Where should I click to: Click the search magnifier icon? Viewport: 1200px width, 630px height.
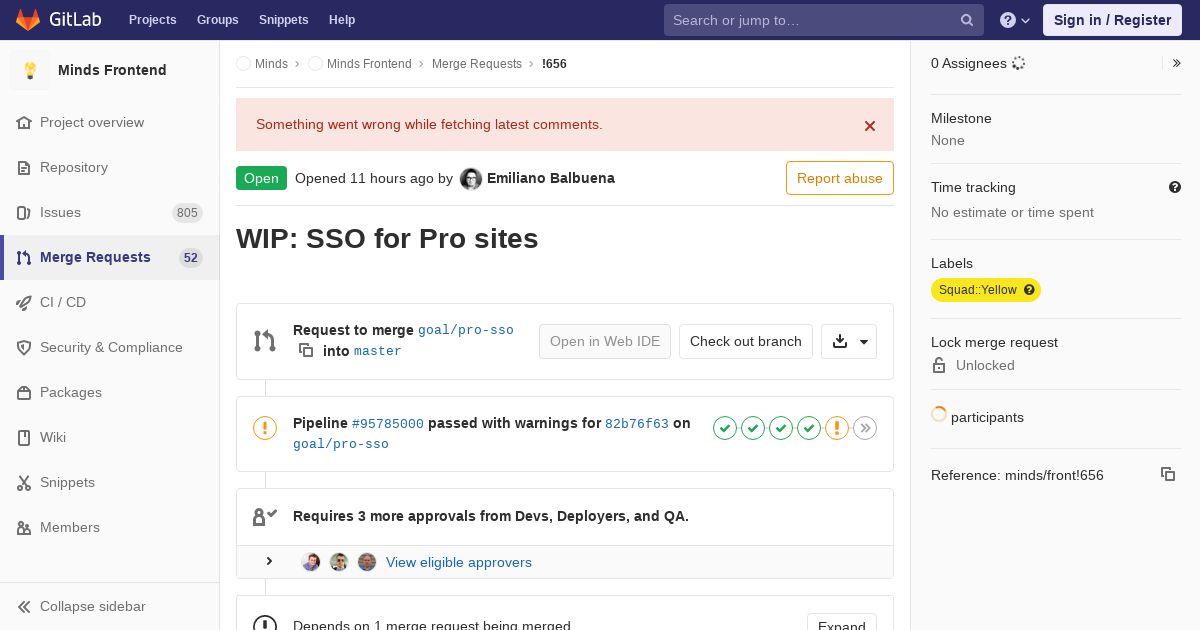[967, 20]
